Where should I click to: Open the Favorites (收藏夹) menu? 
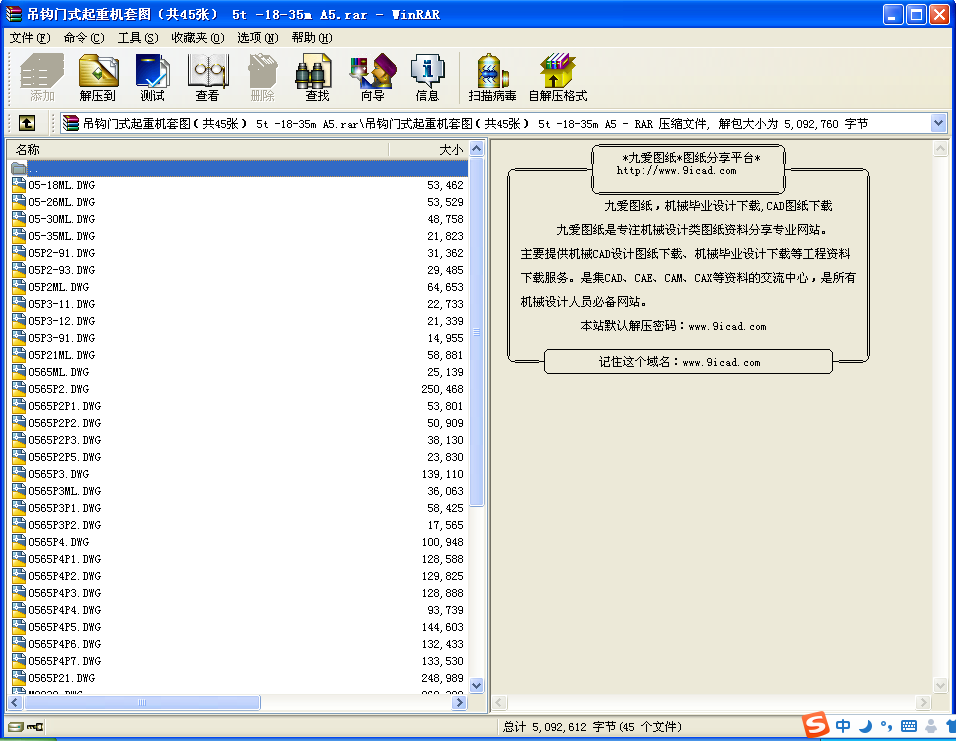pos(197,38)
